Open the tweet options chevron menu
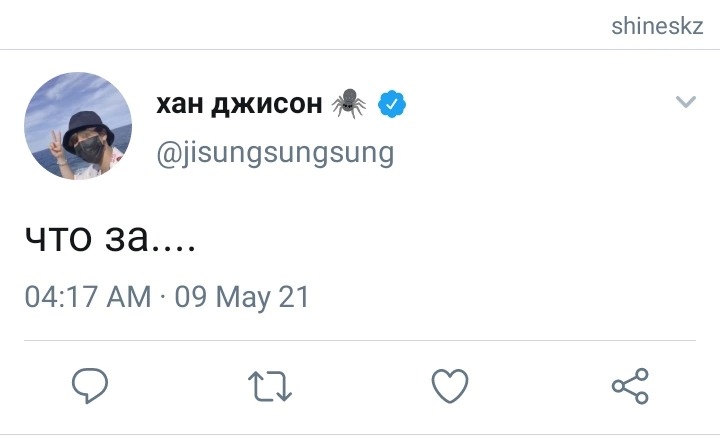Screen dimensions: 720x447 (x=686, y=101)
